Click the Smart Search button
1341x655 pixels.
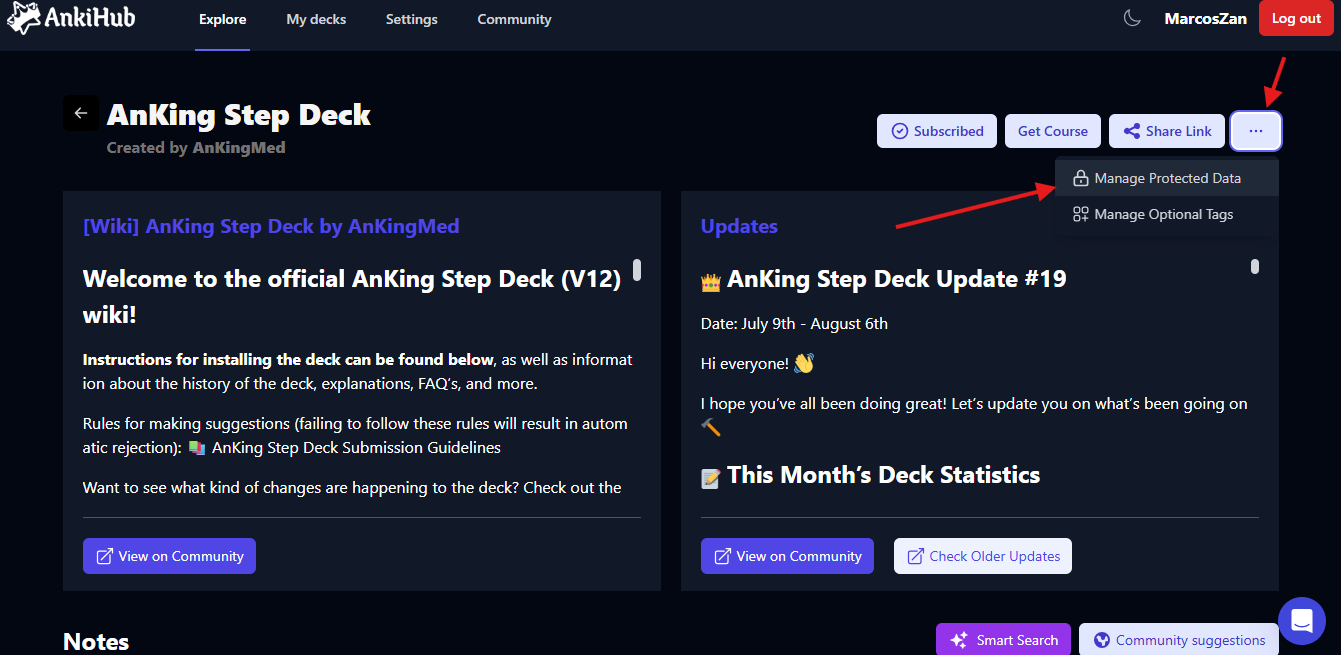tap(1003, 640)
